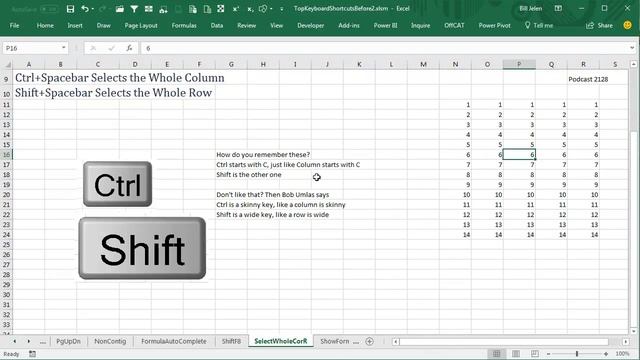Click the Paste Values clipboard icon
Viewport: 640px width, 360px height.
[x=193, y=9]
